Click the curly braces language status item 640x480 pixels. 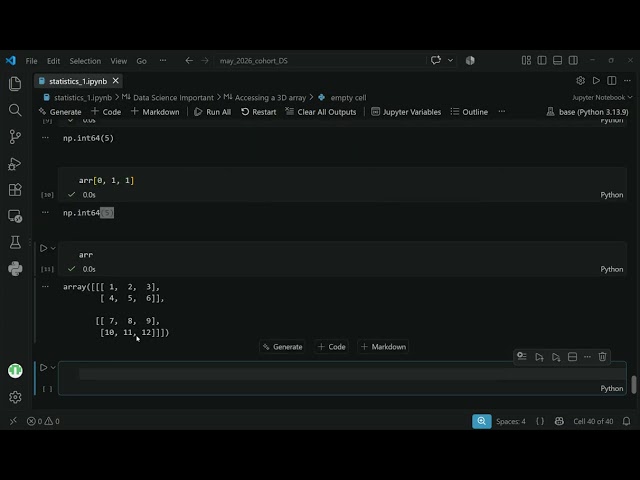(x=540, y=421)
